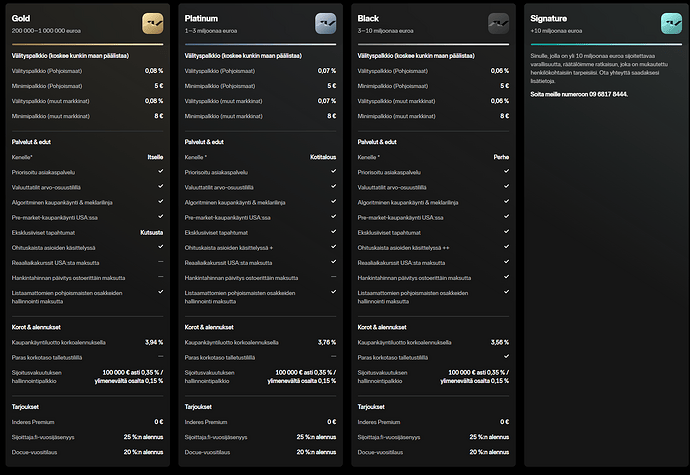The height and width of the screenshot is (475, 690).
Task: Click Black checkmark for Reaaliaikakurssit USA:sta maksutta
Action: (506, 261)
